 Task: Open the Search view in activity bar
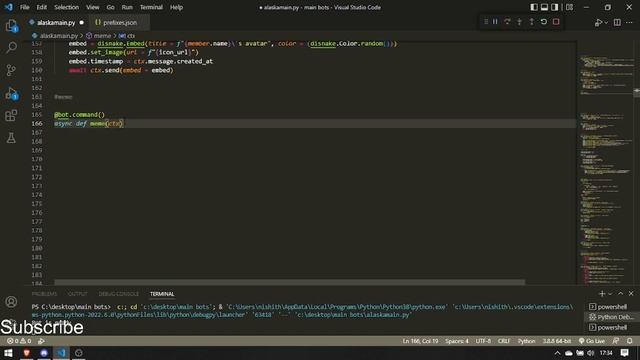11,48
